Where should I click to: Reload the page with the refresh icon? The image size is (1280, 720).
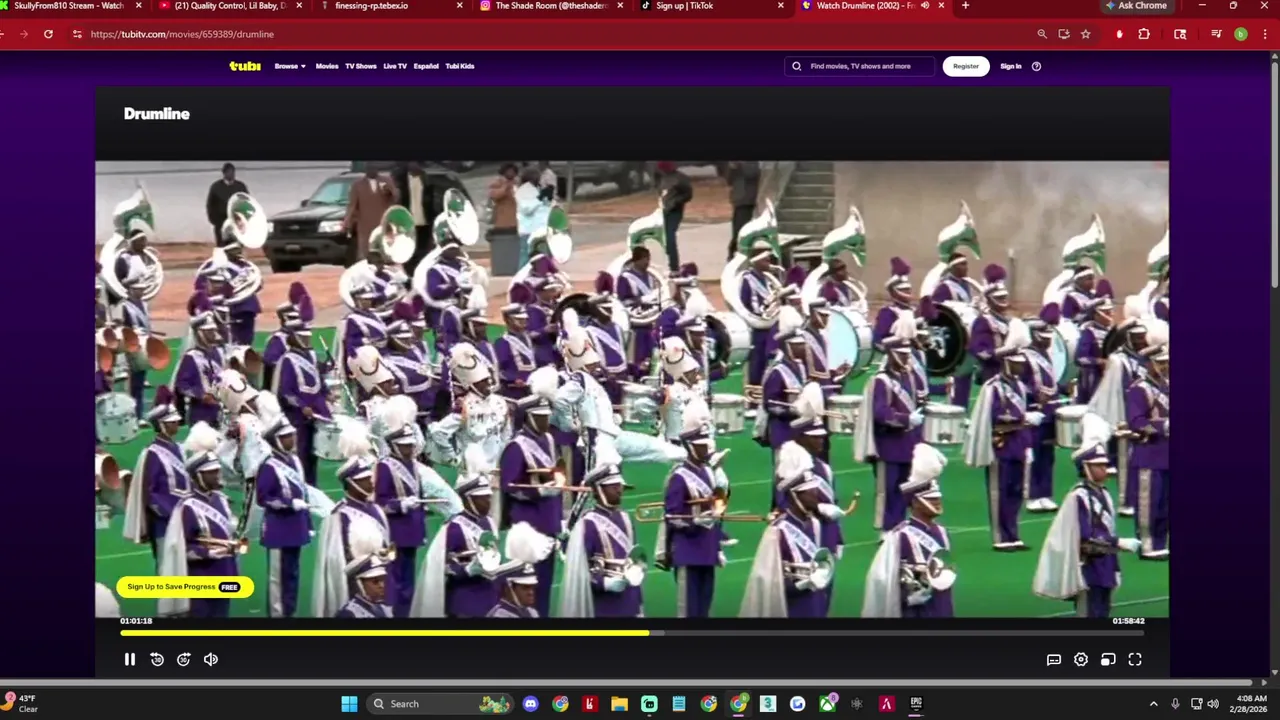48,34
